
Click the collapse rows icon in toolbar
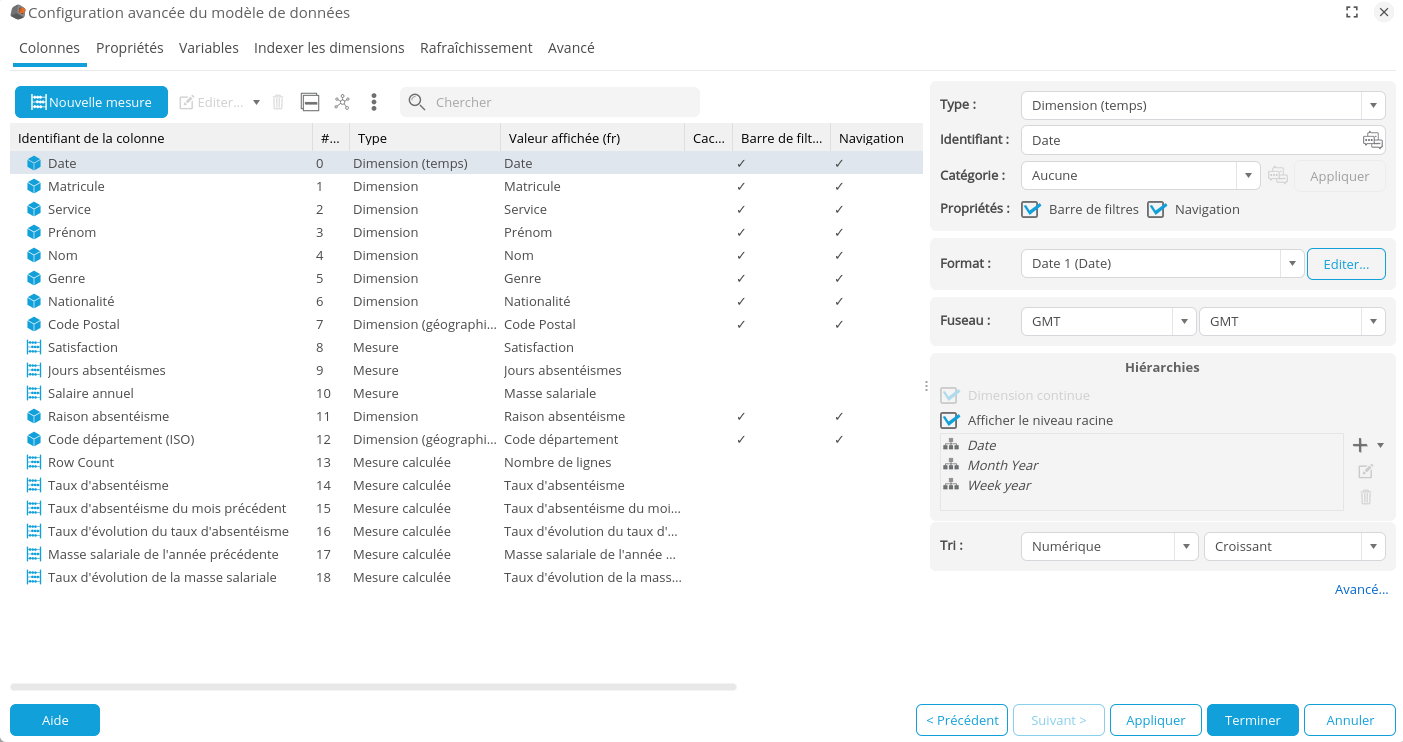(x=310, y=102)
